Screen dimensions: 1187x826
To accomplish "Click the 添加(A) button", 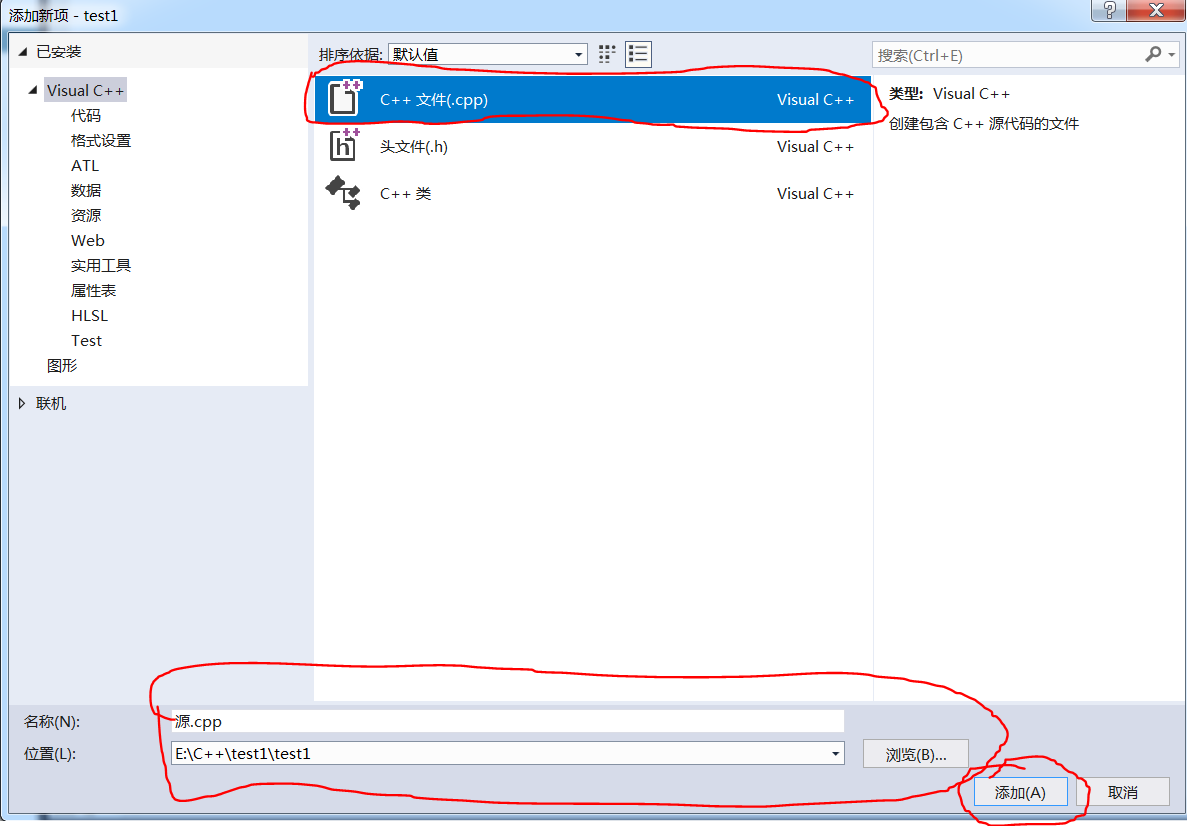I will (1019, 792).
